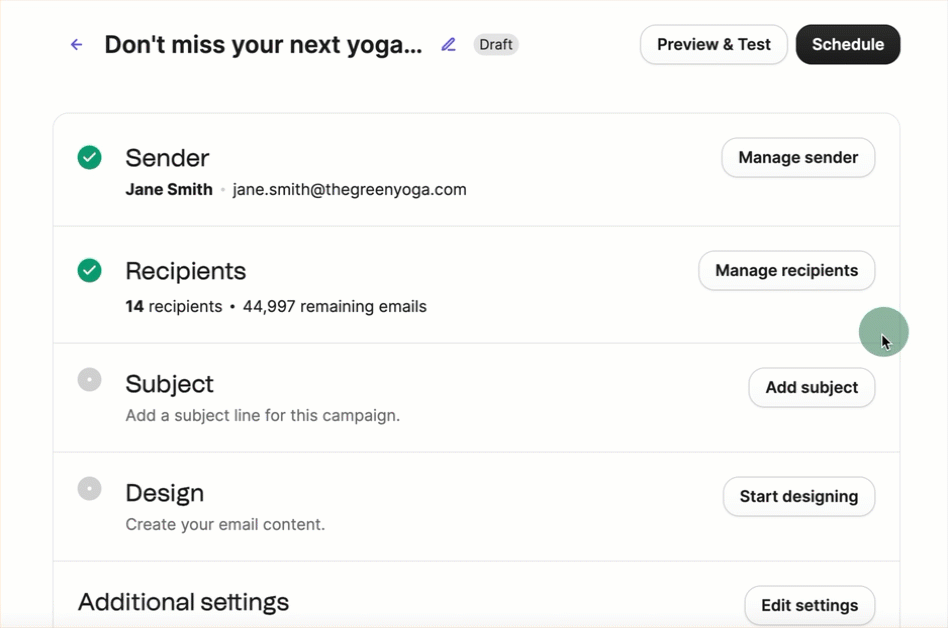Click the gray Subject status circle

pyautogui.click(x=90, y=380)
